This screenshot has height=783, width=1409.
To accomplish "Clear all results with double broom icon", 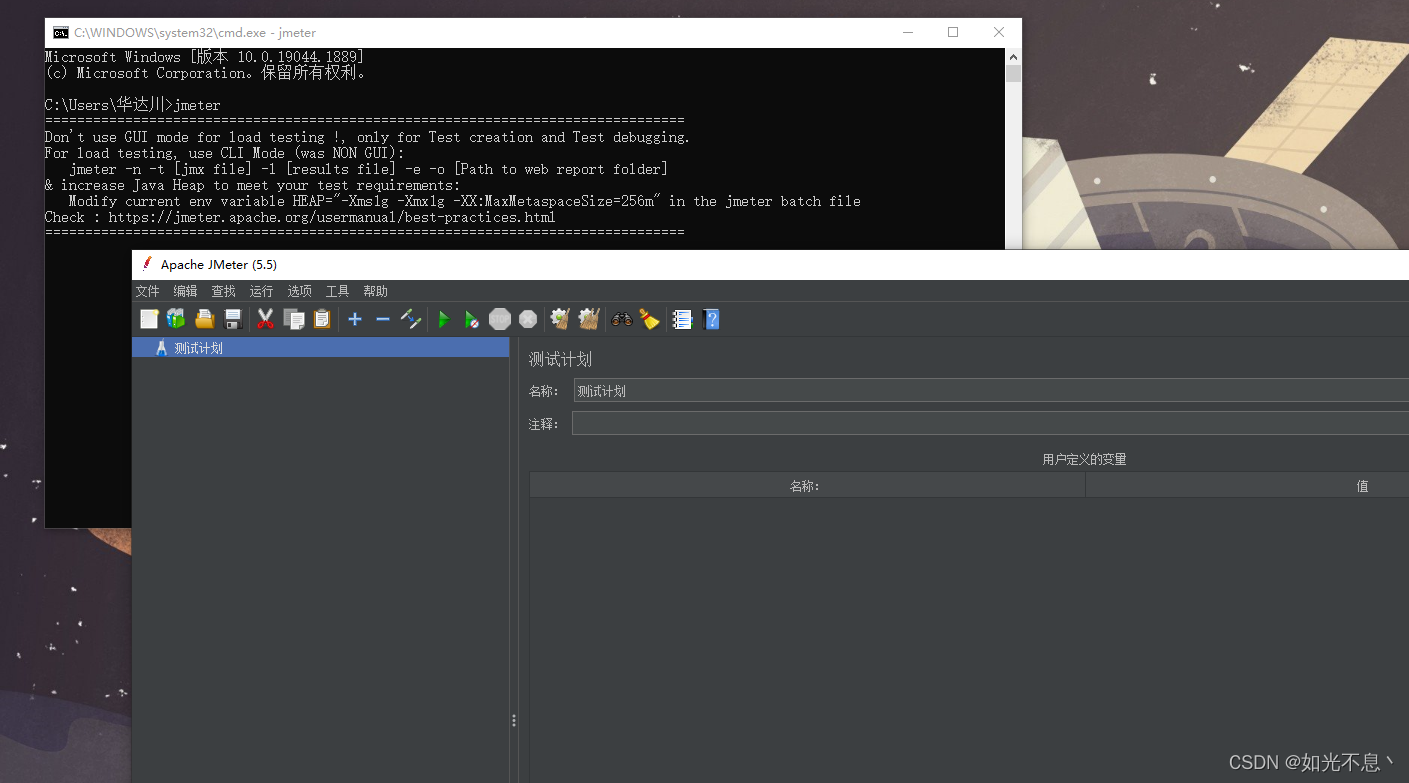I will tap(589, 319).
